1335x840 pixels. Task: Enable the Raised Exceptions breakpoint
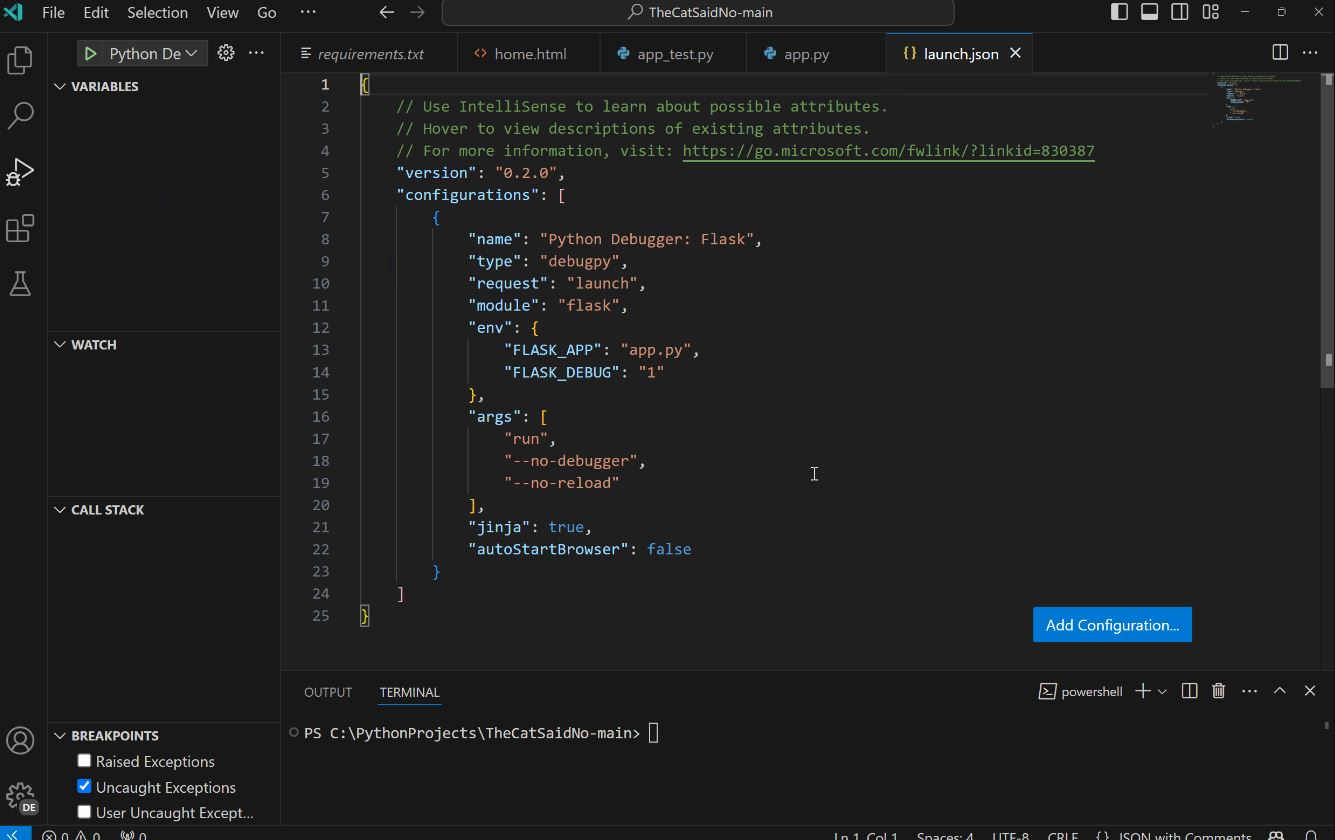(84, 761)
